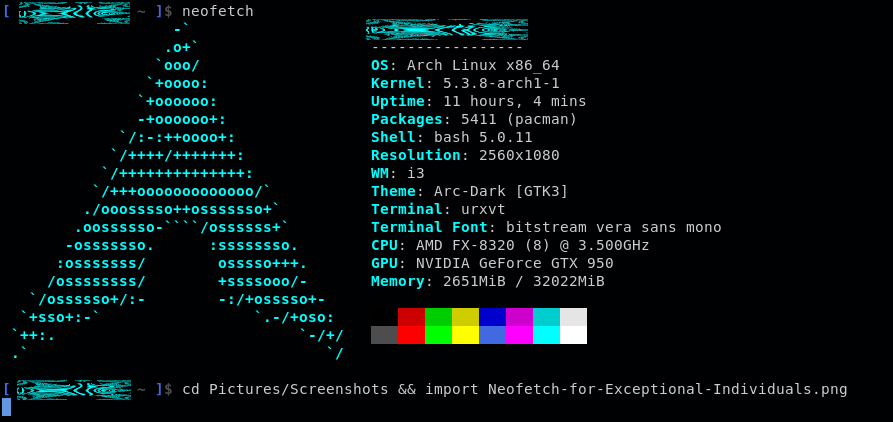Click the dark magenta color block
The width and height of the screenshot is (893, 422).
click(519, 317)
